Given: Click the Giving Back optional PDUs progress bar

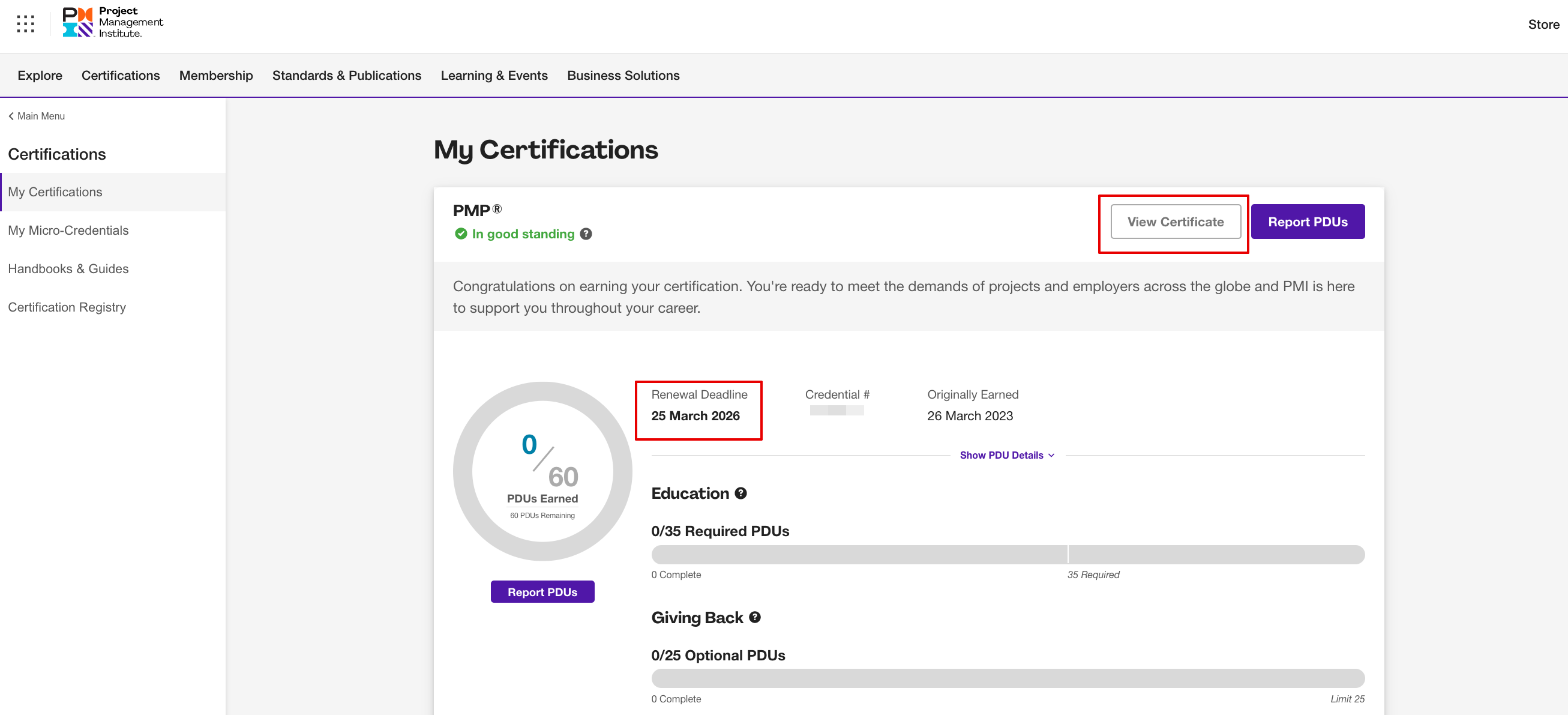Looking at the screenshot, I should coord(1008,678).
